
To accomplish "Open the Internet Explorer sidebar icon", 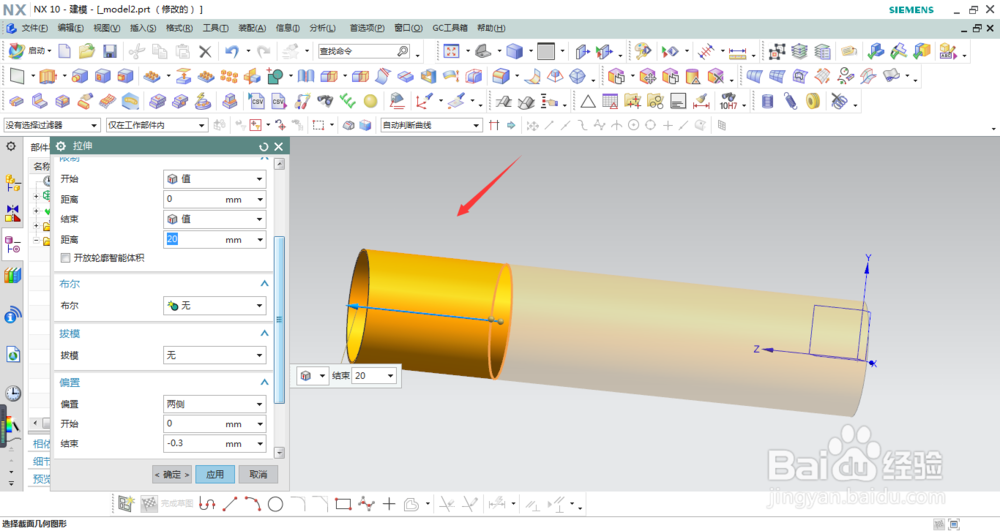I will [13, 354].
